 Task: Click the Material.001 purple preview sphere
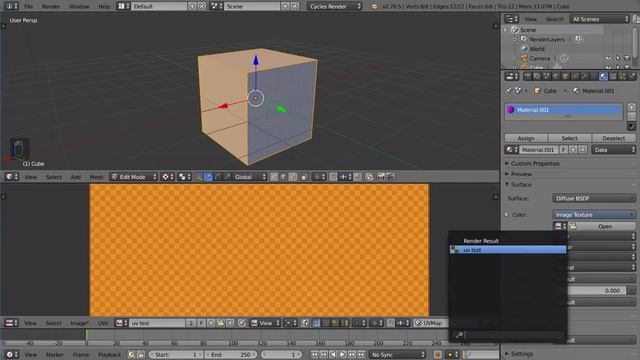pos(510,110)
